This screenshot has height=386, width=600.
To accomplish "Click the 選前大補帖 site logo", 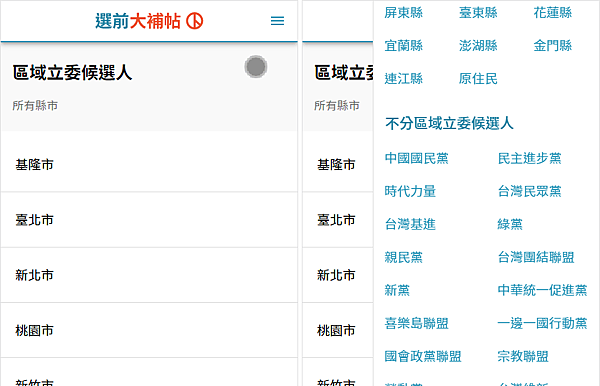I will 149,21.
